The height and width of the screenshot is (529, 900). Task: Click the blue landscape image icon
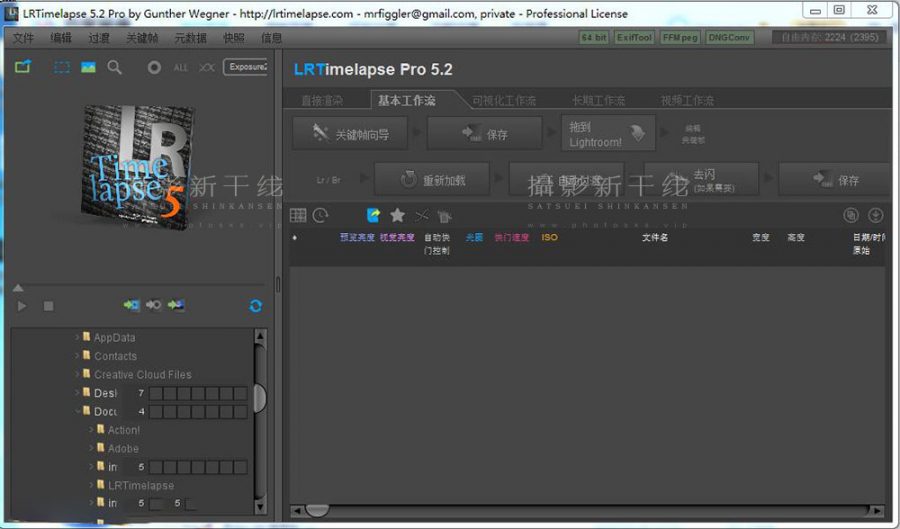88,67
